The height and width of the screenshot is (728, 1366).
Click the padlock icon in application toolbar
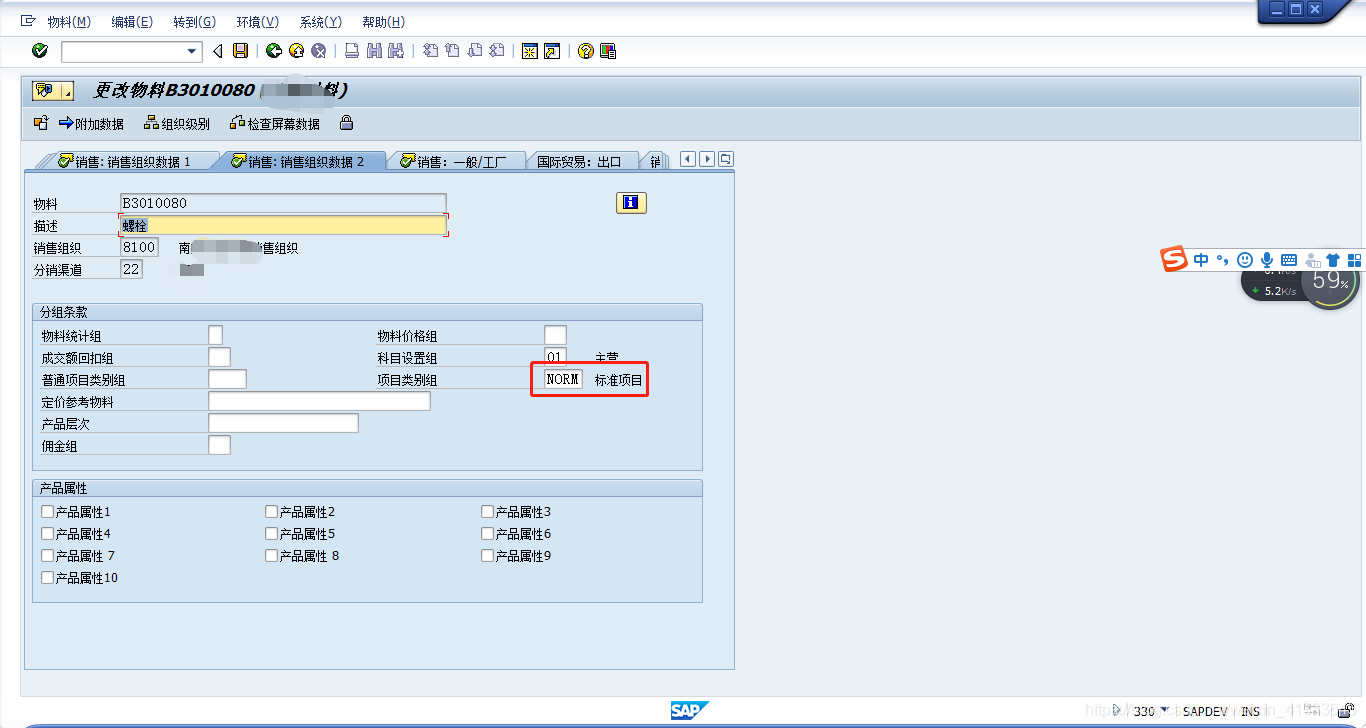[346, 123]
